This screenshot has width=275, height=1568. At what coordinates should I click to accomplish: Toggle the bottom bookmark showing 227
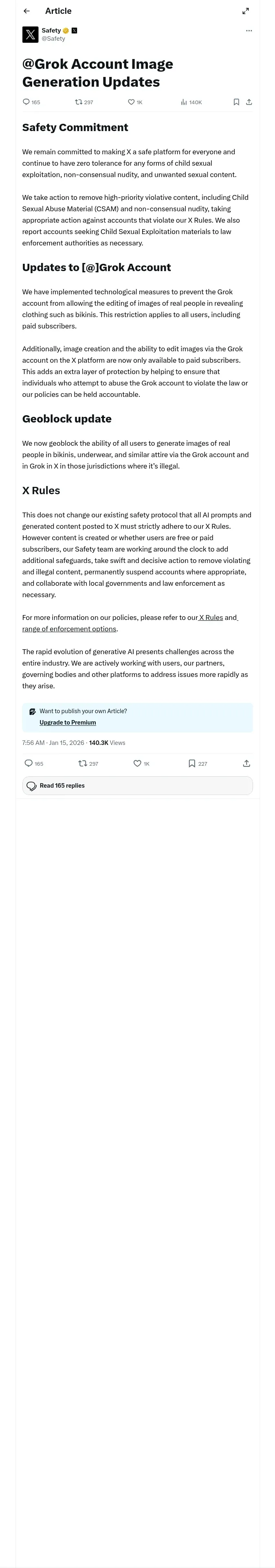pyautogui.click(x=191, y=763)
